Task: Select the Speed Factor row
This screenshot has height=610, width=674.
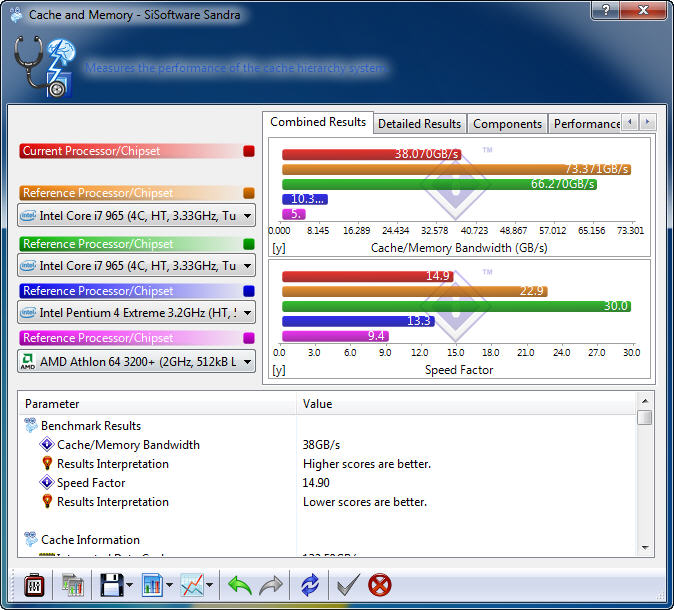Action: coord(329,482)
